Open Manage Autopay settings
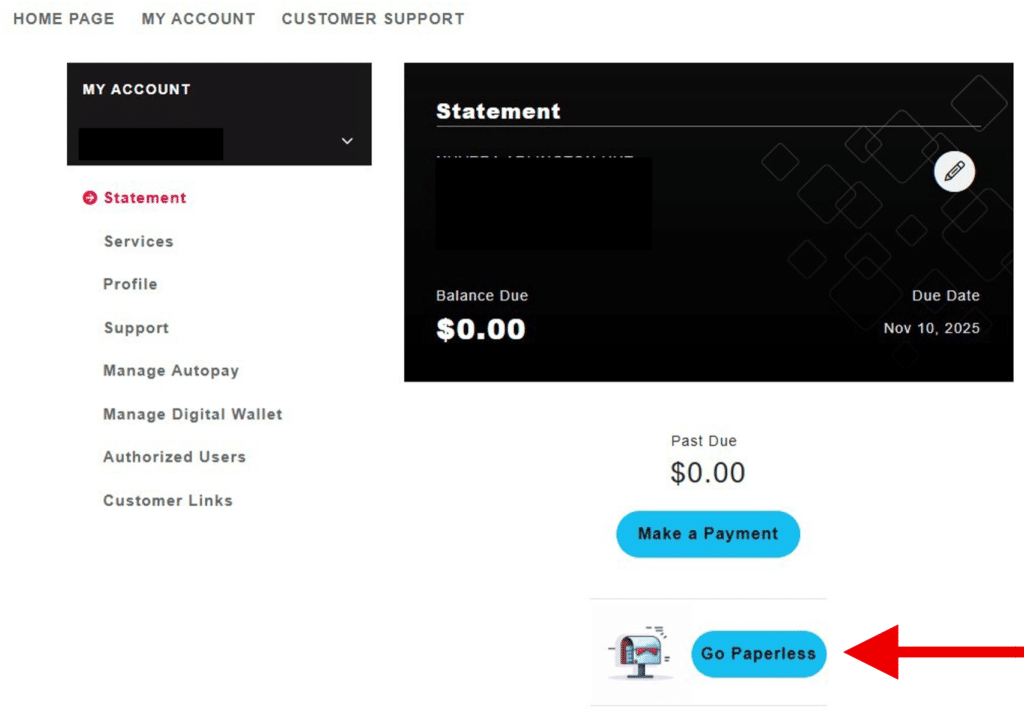 coord(171,371)
